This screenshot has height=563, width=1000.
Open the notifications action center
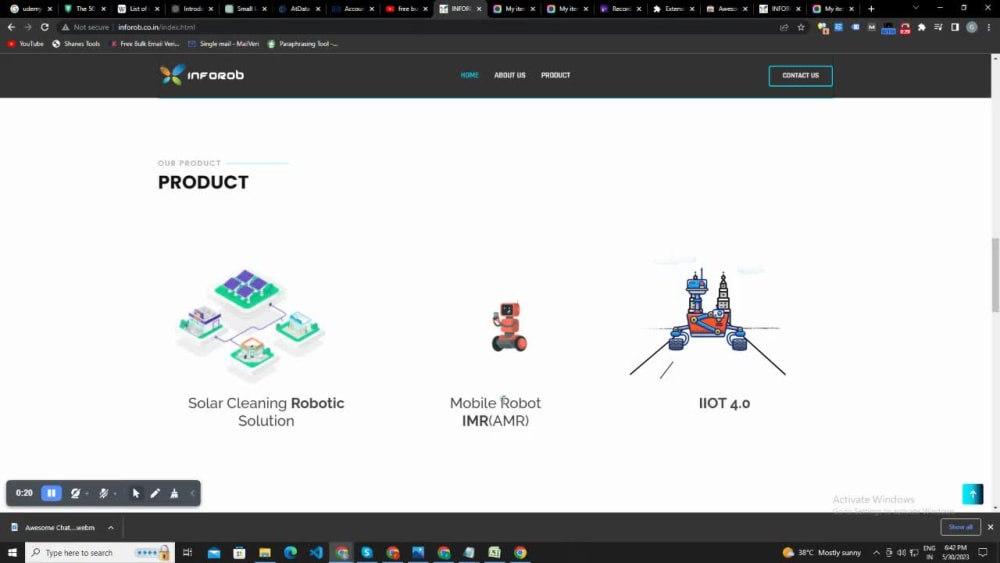(983, 552)
